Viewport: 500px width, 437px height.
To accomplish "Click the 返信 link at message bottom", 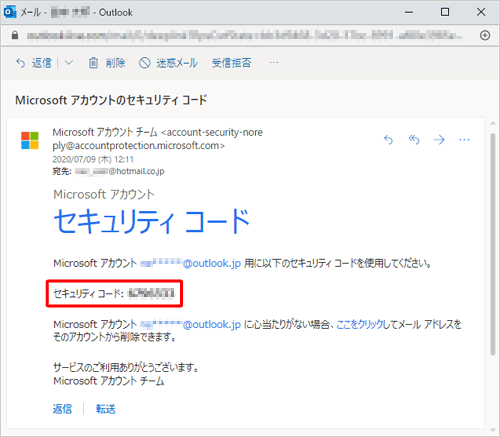I will [x=62, y=409].
